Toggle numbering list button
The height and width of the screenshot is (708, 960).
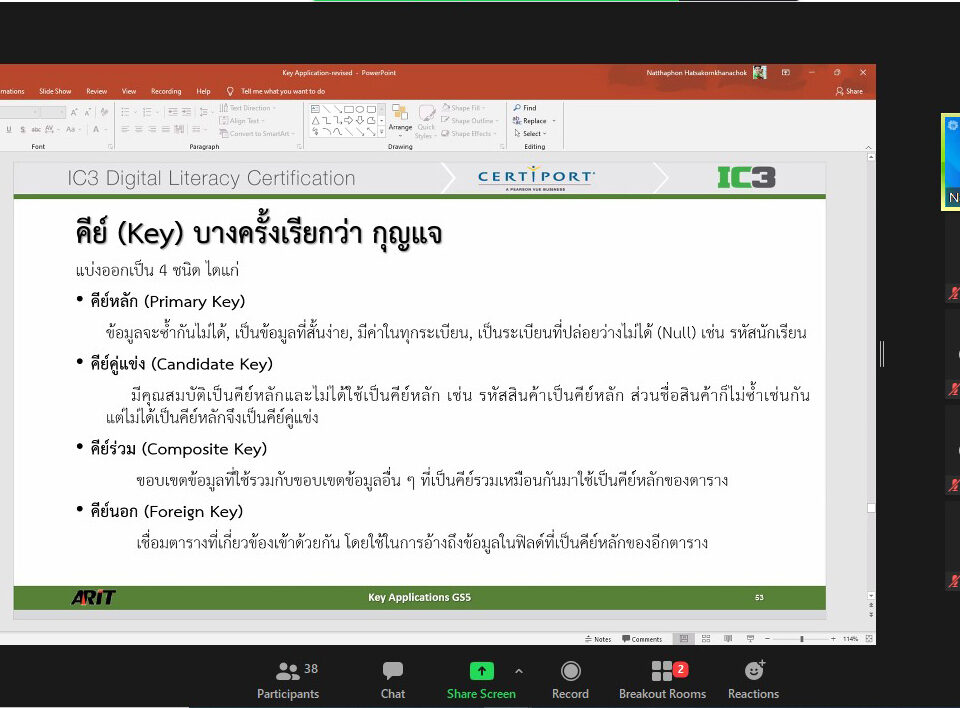[x=149, y=112]
